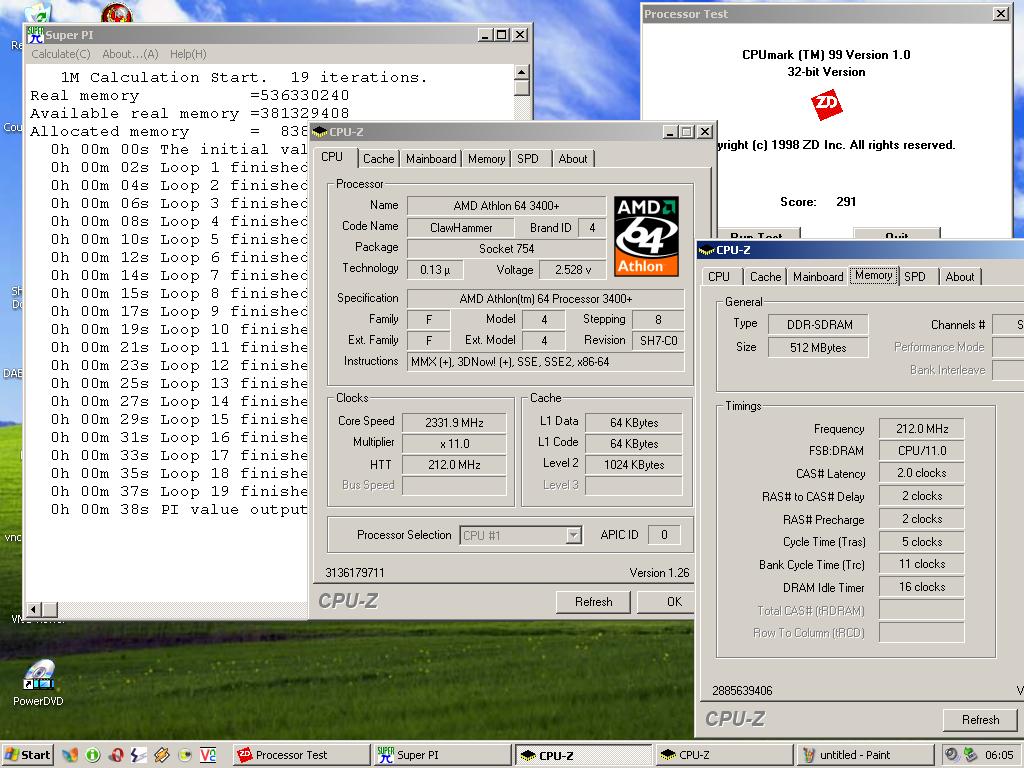Open Calculate(C) menu in Super PI

point(61,54)
